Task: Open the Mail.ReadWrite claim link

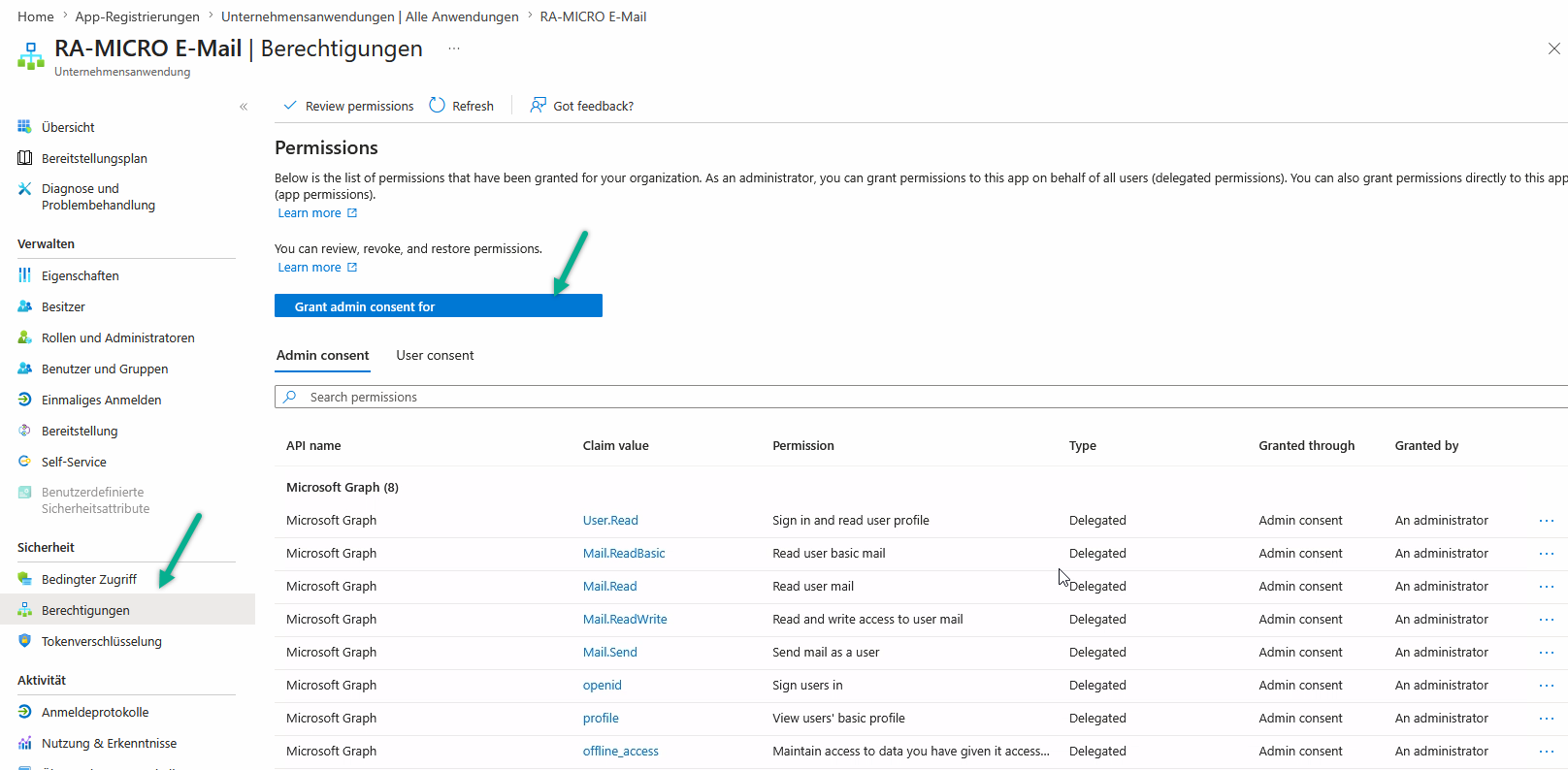Action: (x=625, y=620)
